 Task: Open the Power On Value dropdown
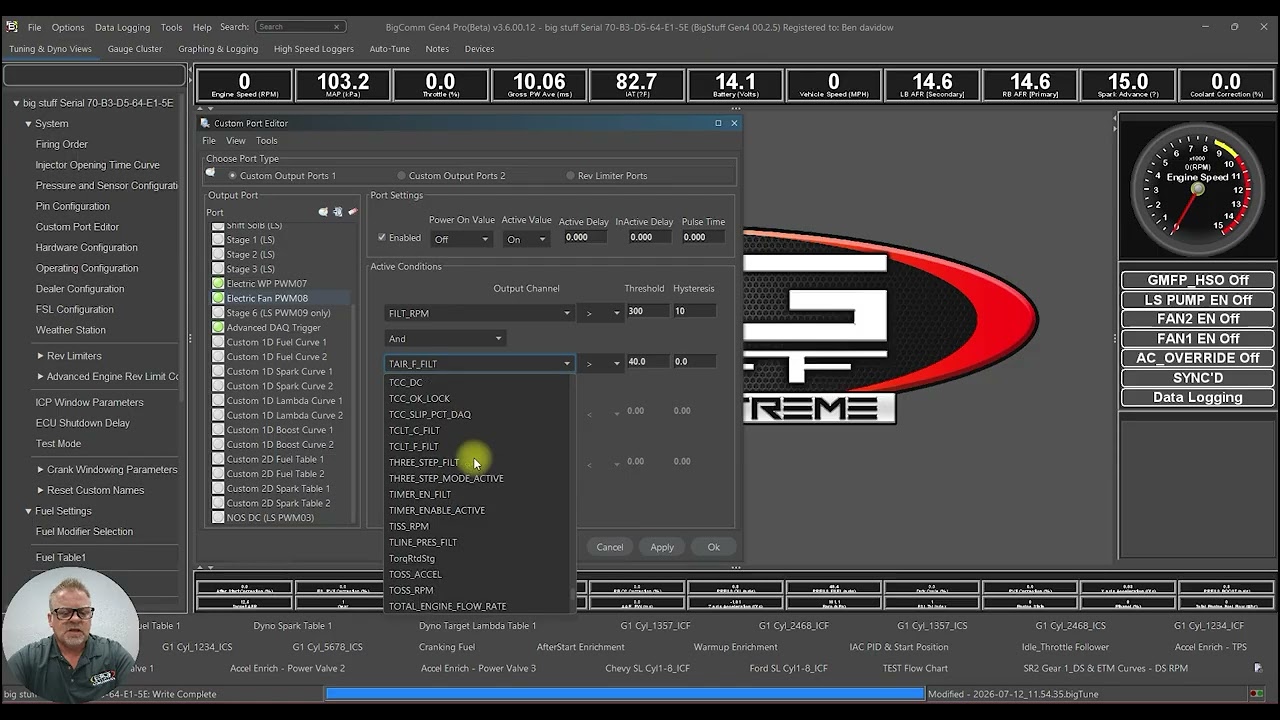coord(461,239)
